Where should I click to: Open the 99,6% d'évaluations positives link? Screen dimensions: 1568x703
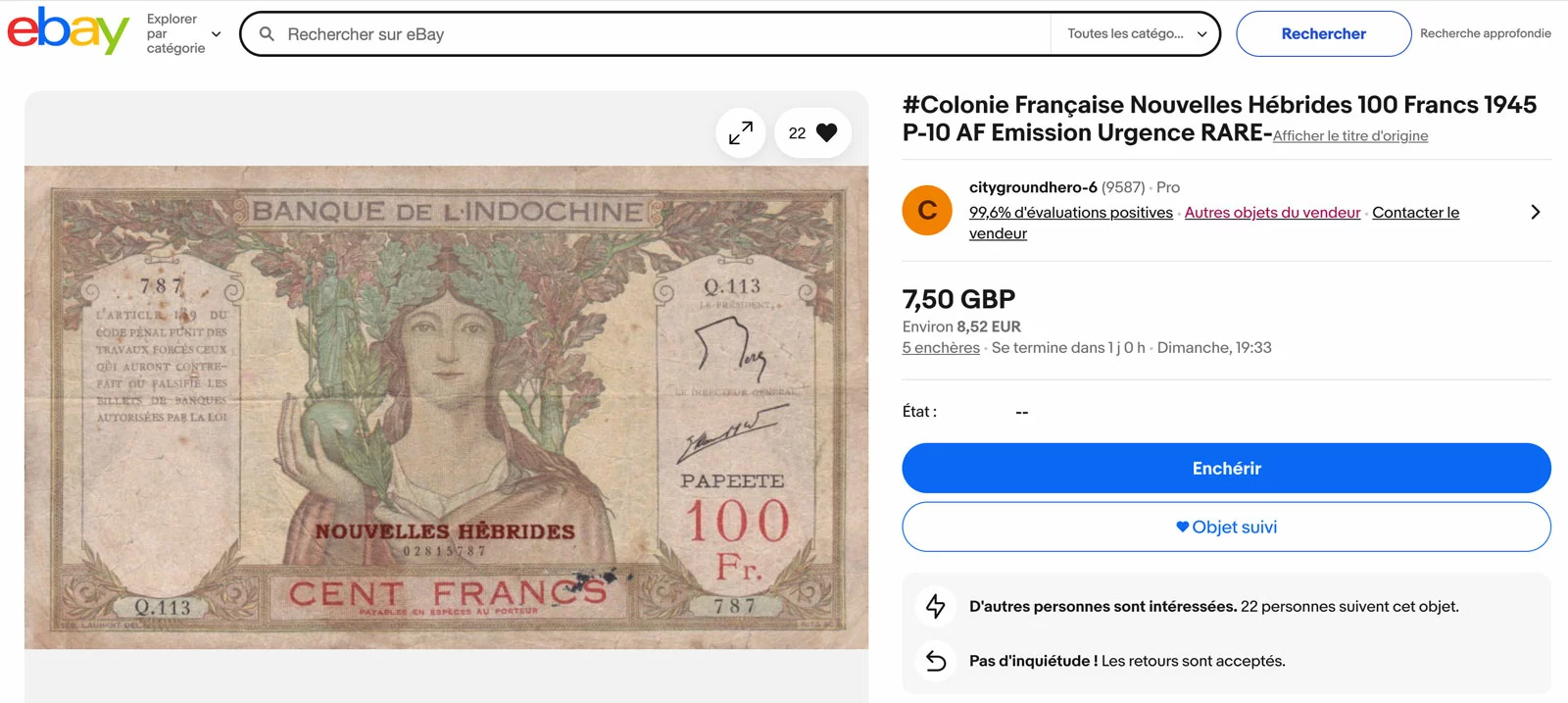point(1070,213)
